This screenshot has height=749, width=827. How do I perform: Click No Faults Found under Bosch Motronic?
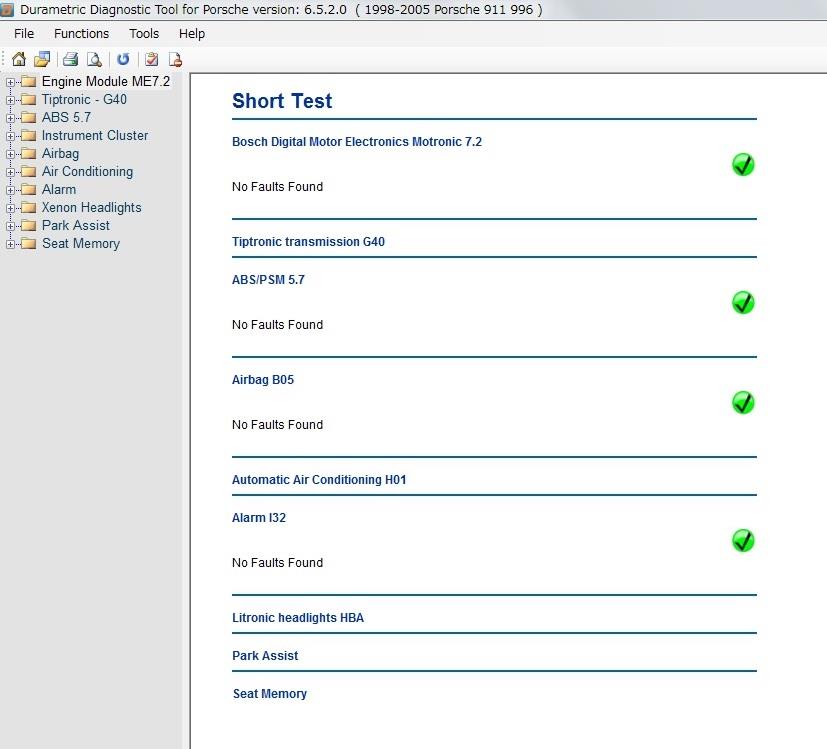277,187
